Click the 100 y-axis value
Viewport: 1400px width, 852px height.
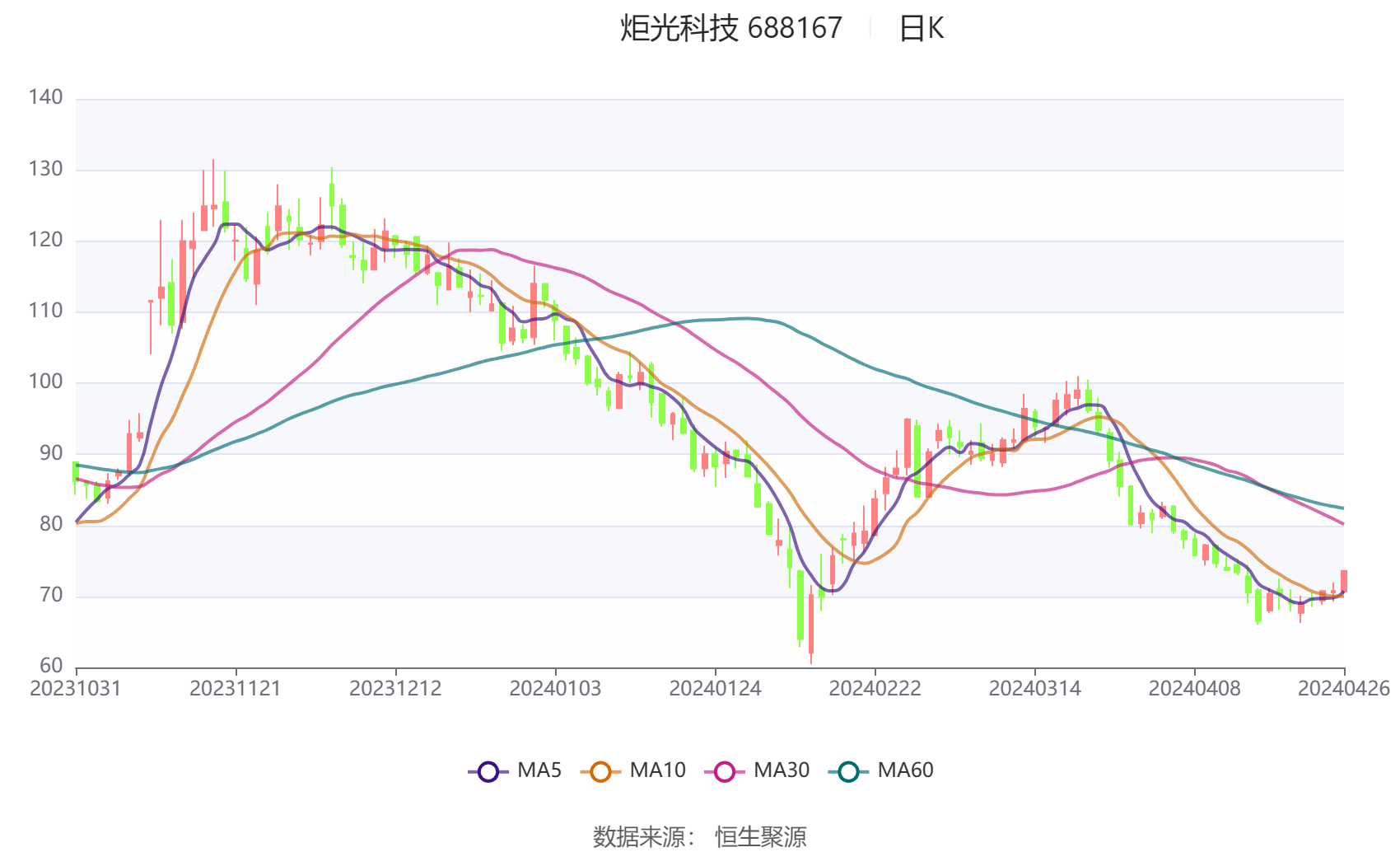pyautogui.click(x=45, y=382)
